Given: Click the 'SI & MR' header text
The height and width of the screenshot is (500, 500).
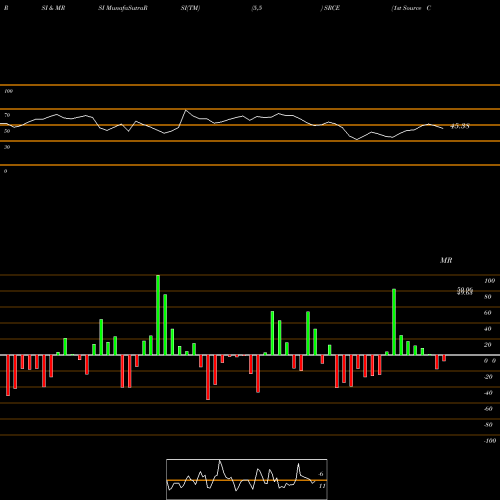Looking at the screenshot, I should pyautogui.click(x=53, y=8).
